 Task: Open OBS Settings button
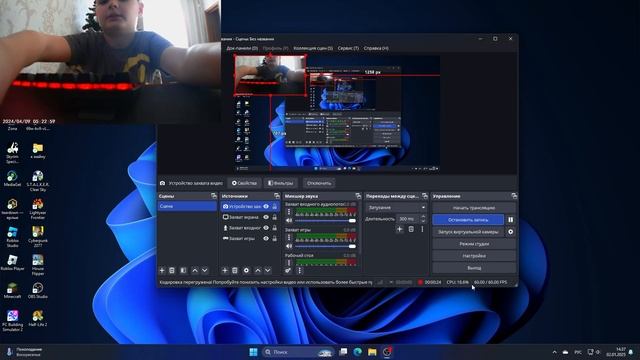(474, 256)
